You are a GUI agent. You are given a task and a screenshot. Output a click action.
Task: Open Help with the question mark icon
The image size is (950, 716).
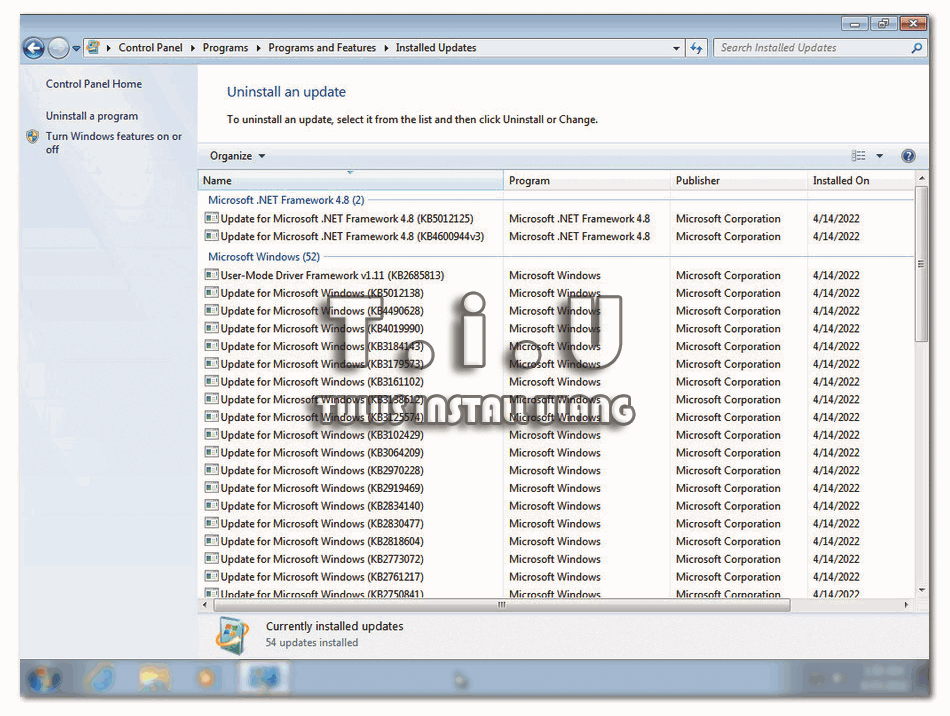908,156
